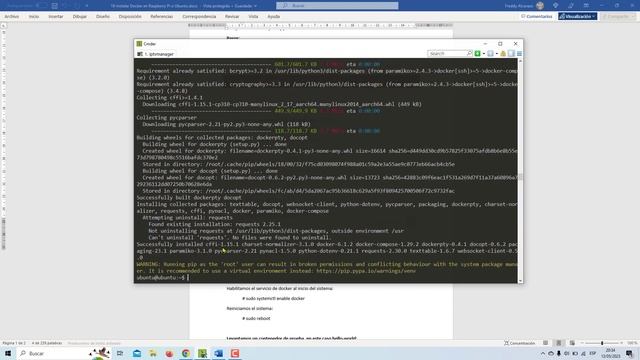Open the Ayuda tab
The width and height of the screenshot is (640, 360).
[x=273, y=16]
